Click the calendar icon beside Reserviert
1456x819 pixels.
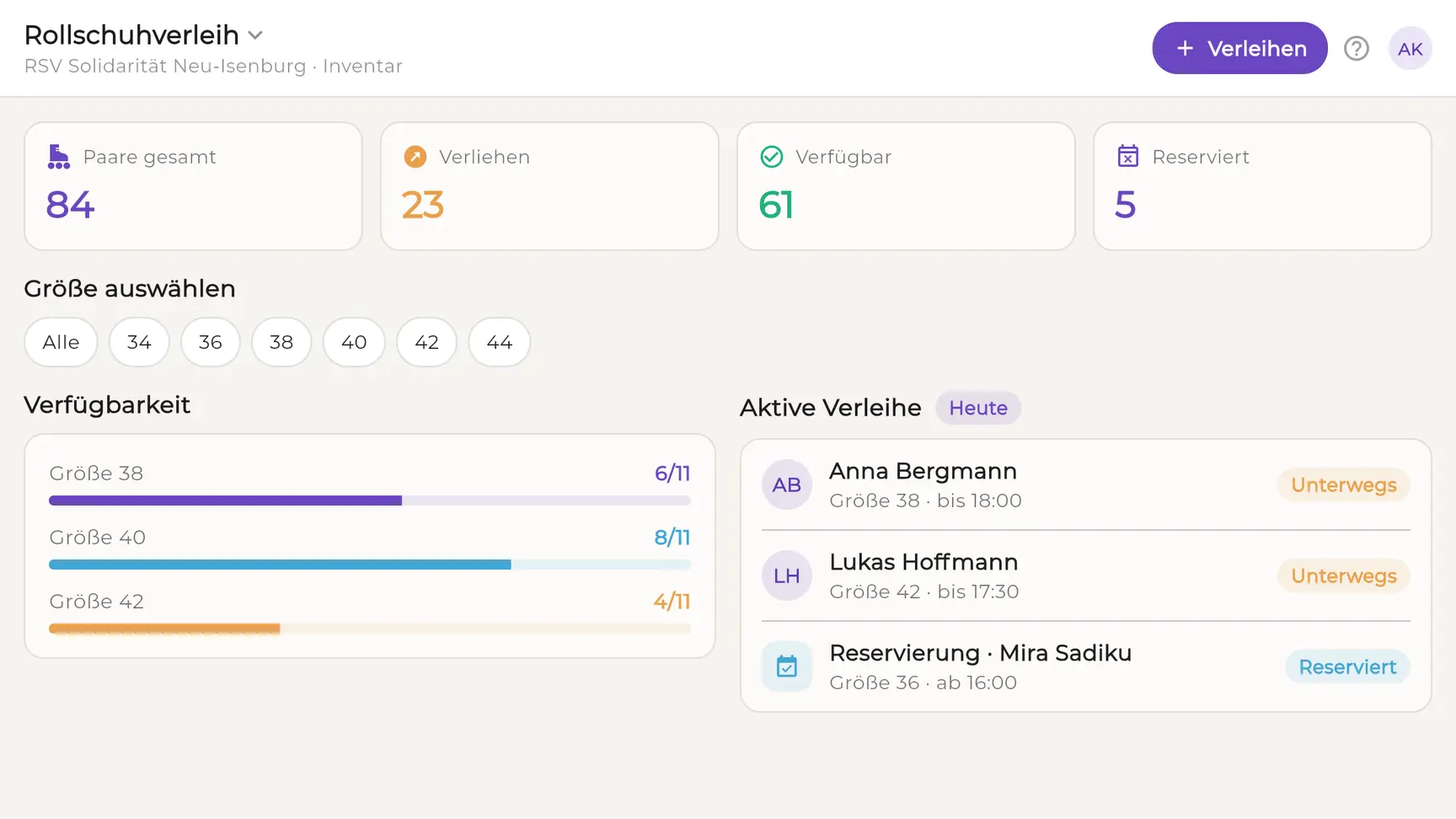point(1127,157)
